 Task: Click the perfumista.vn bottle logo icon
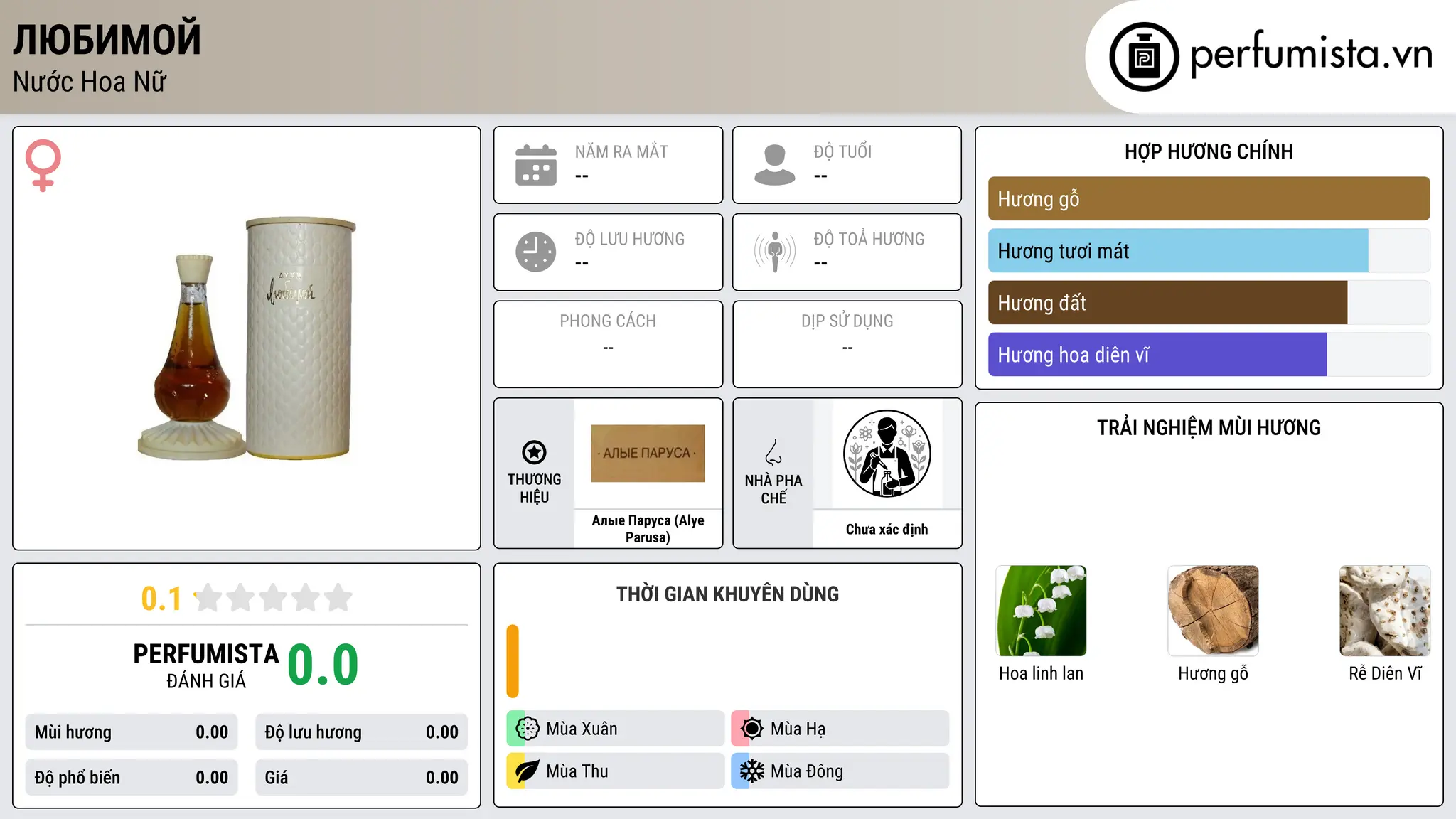[x=1144, y=57]
